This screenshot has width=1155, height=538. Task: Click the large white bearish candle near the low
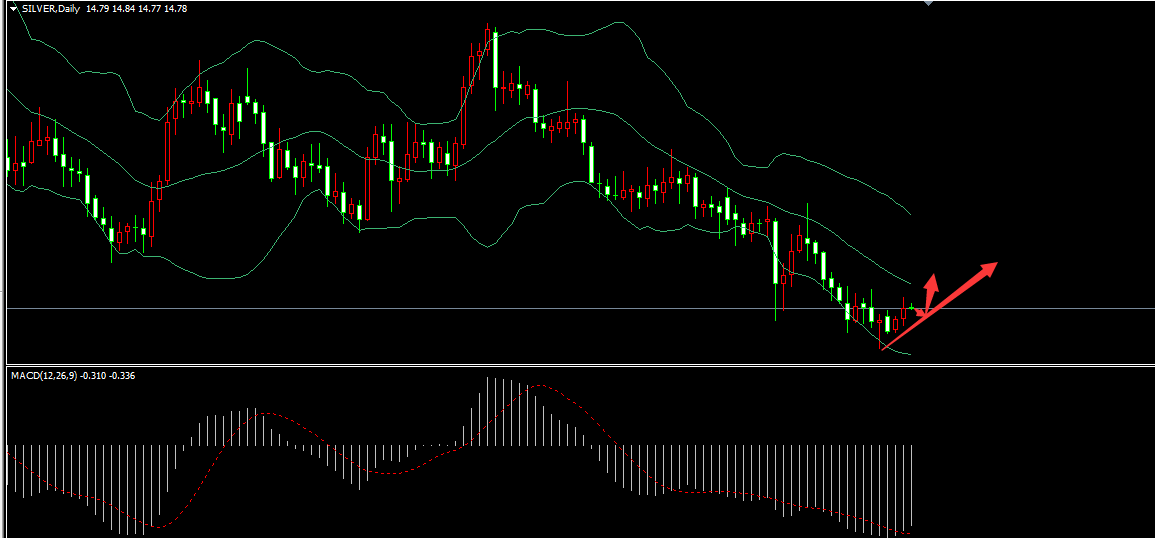coord(776,255)
